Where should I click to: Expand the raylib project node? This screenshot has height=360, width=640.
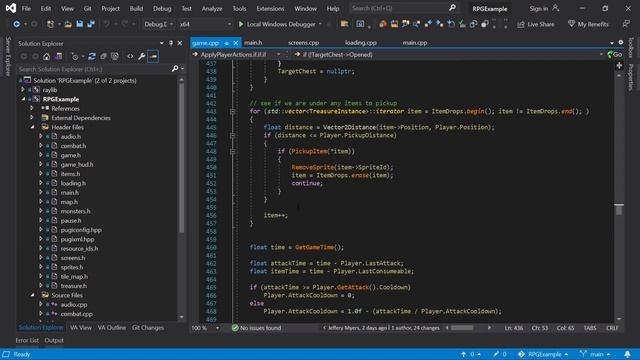pyautogui.click(x=23, y=90)
